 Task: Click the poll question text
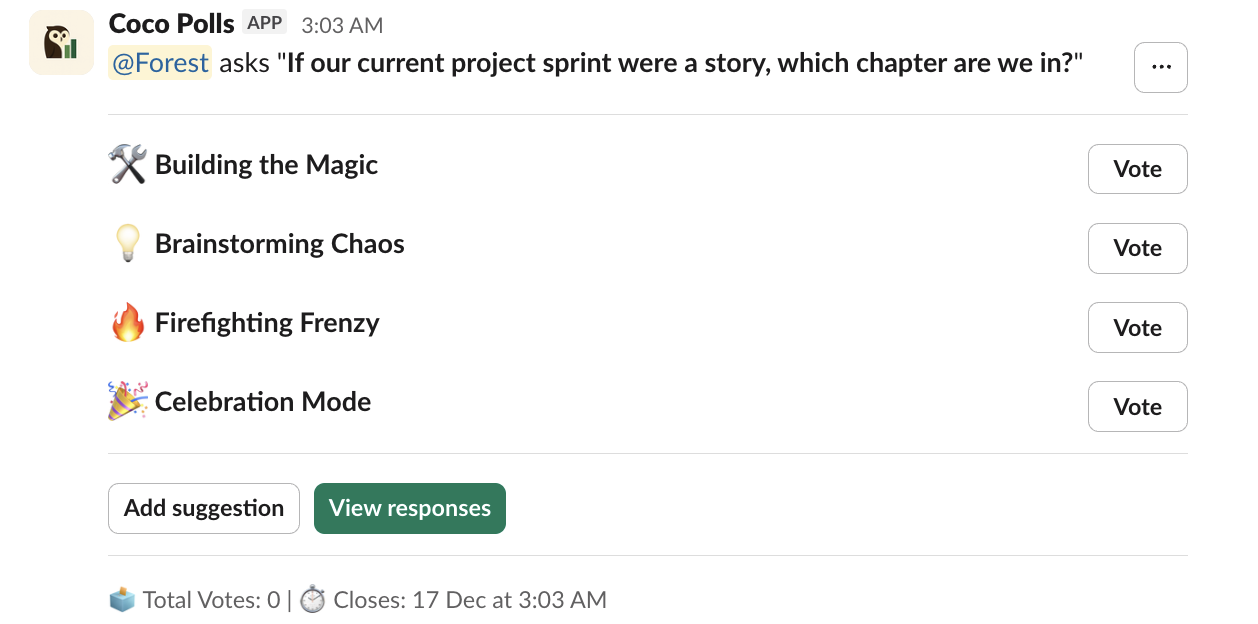(x=680, y=63)
